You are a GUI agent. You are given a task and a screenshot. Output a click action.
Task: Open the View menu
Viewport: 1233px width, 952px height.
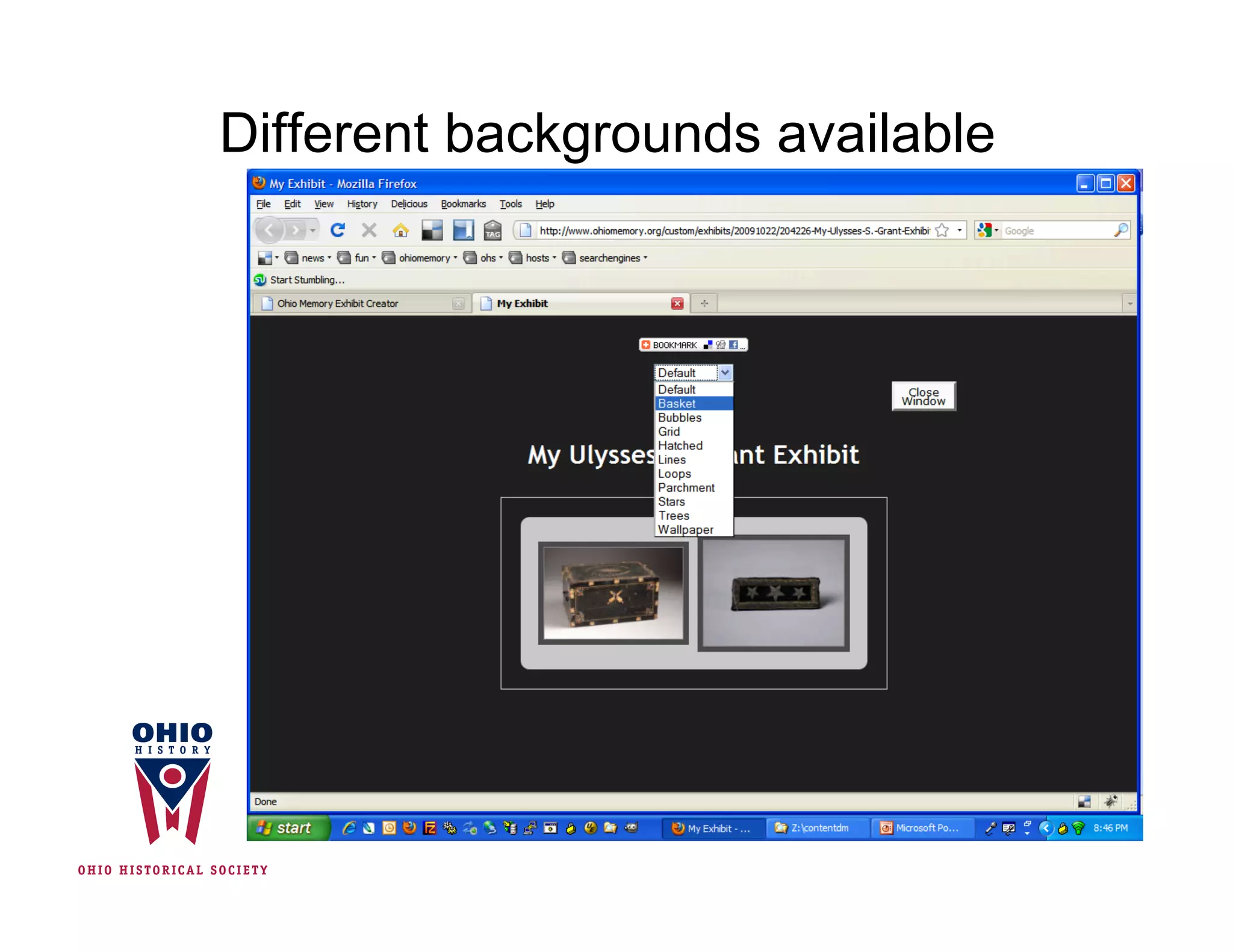coord(324,204)
